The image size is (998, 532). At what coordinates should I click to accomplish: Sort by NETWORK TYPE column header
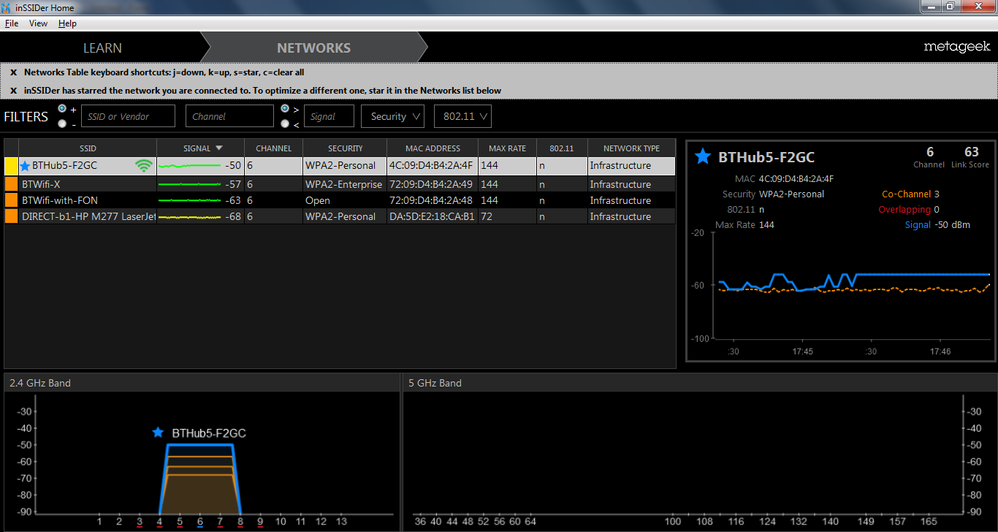tap(631, 148)
